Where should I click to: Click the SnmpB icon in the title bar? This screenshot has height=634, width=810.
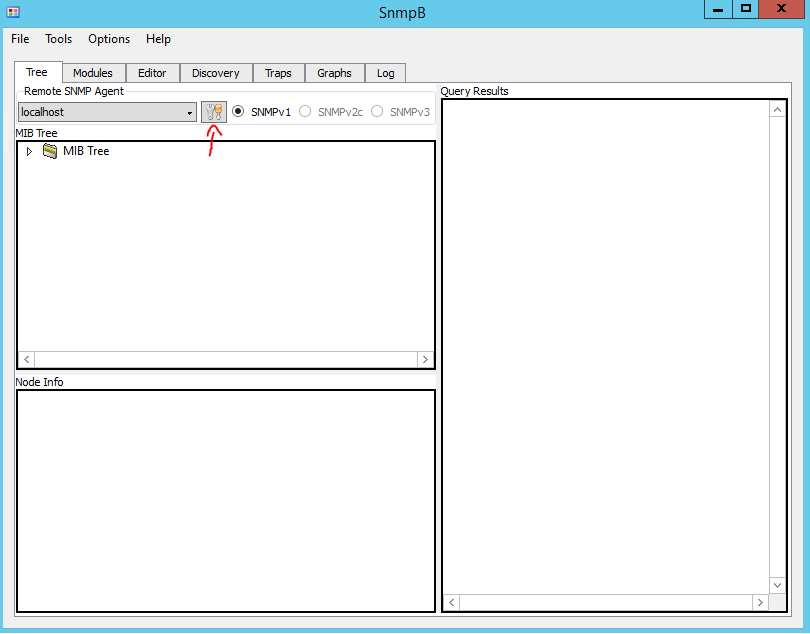pos(13,12)
